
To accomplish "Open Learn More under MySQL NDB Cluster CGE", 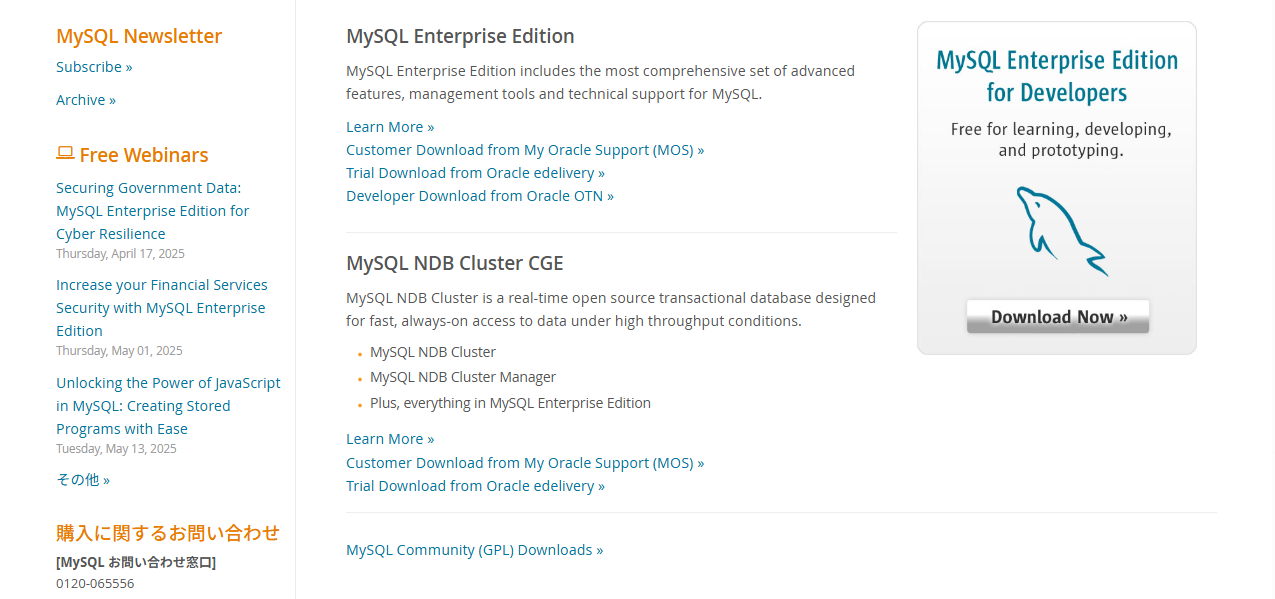I will (389, 438).
